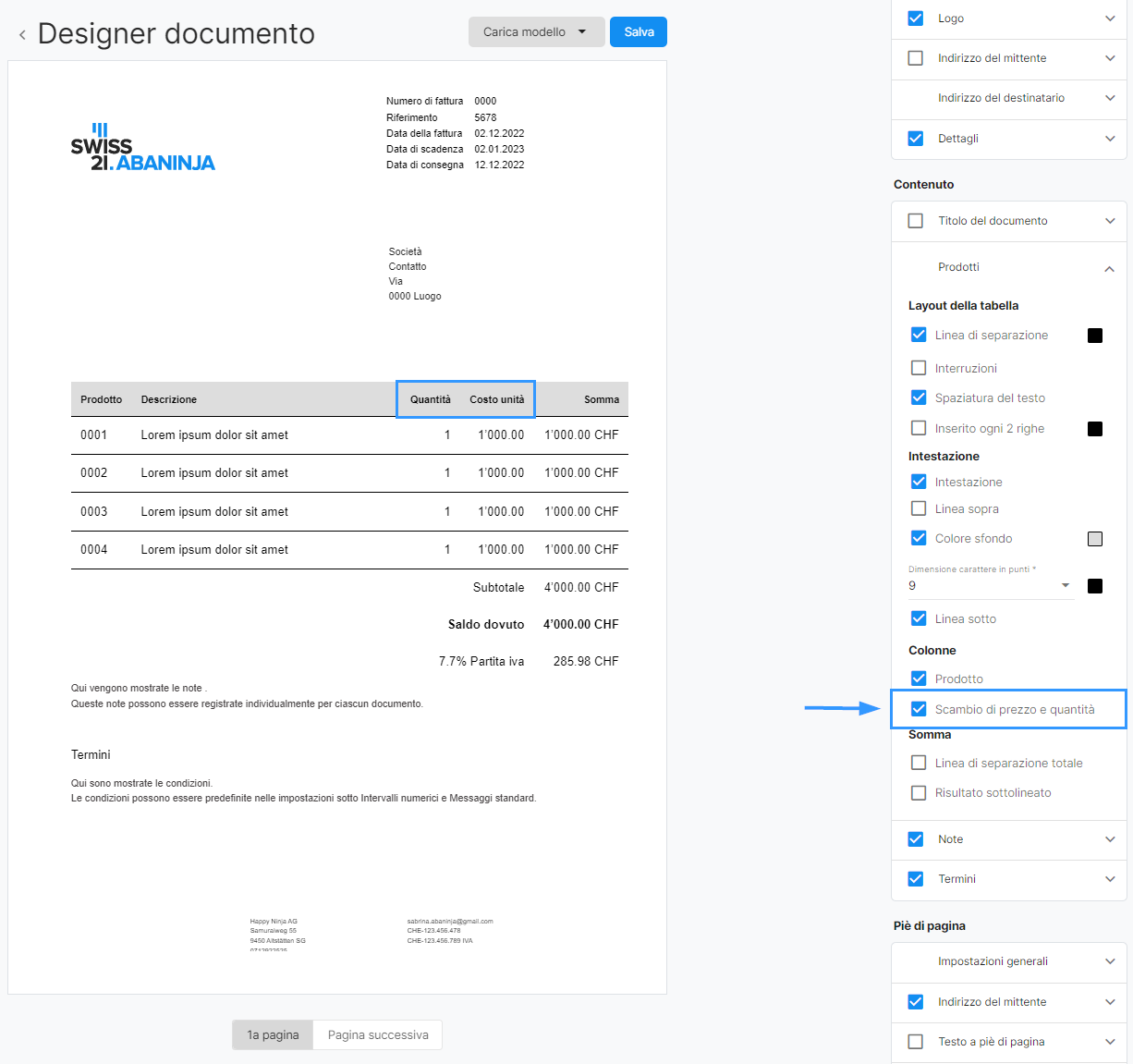This screenshot has width=1133, height=1064.
Task: Pick color for Inserito ogni 2 righe
Action: pos(1095,429)
